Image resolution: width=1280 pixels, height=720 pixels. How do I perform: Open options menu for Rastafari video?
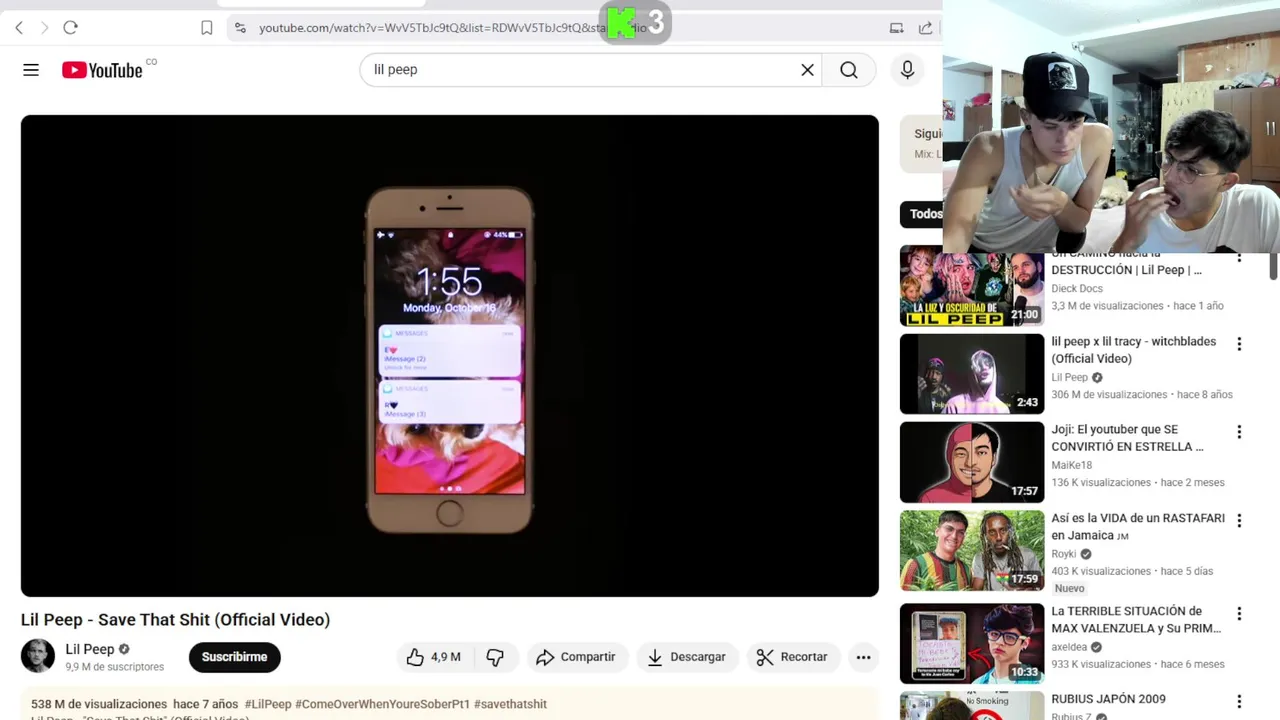click(x=1239, y=521)
